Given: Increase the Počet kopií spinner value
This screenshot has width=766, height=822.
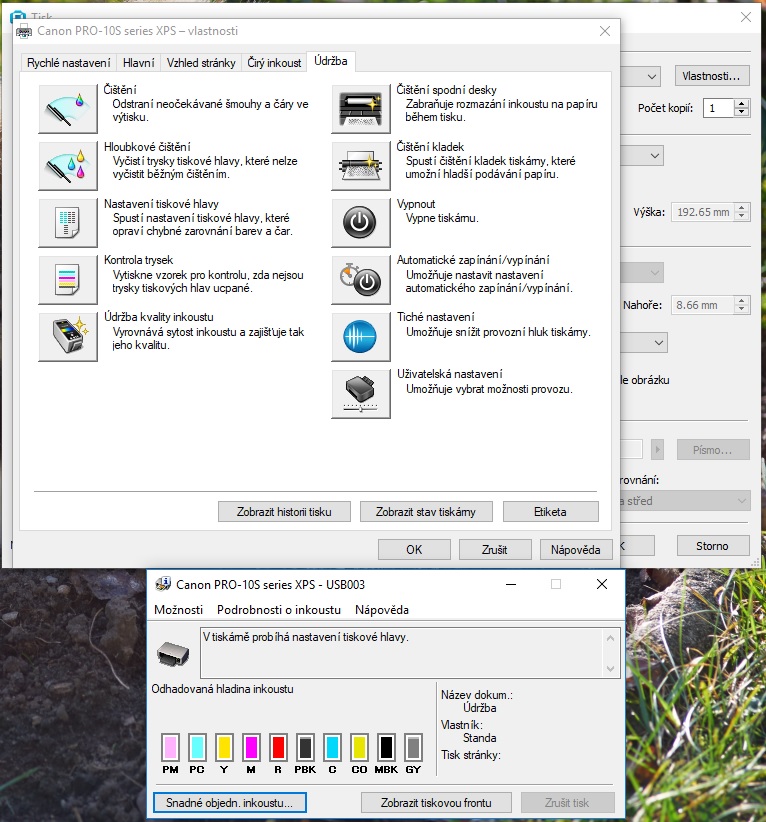Looking at the screenshot, I should 741,103.
